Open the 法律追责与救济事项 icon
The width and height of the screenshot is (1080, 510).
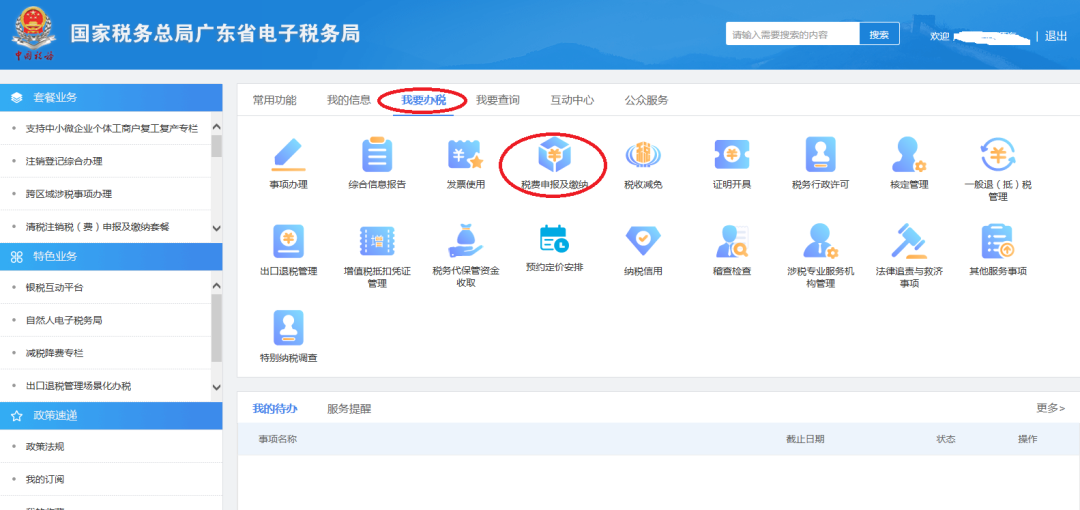908,242
